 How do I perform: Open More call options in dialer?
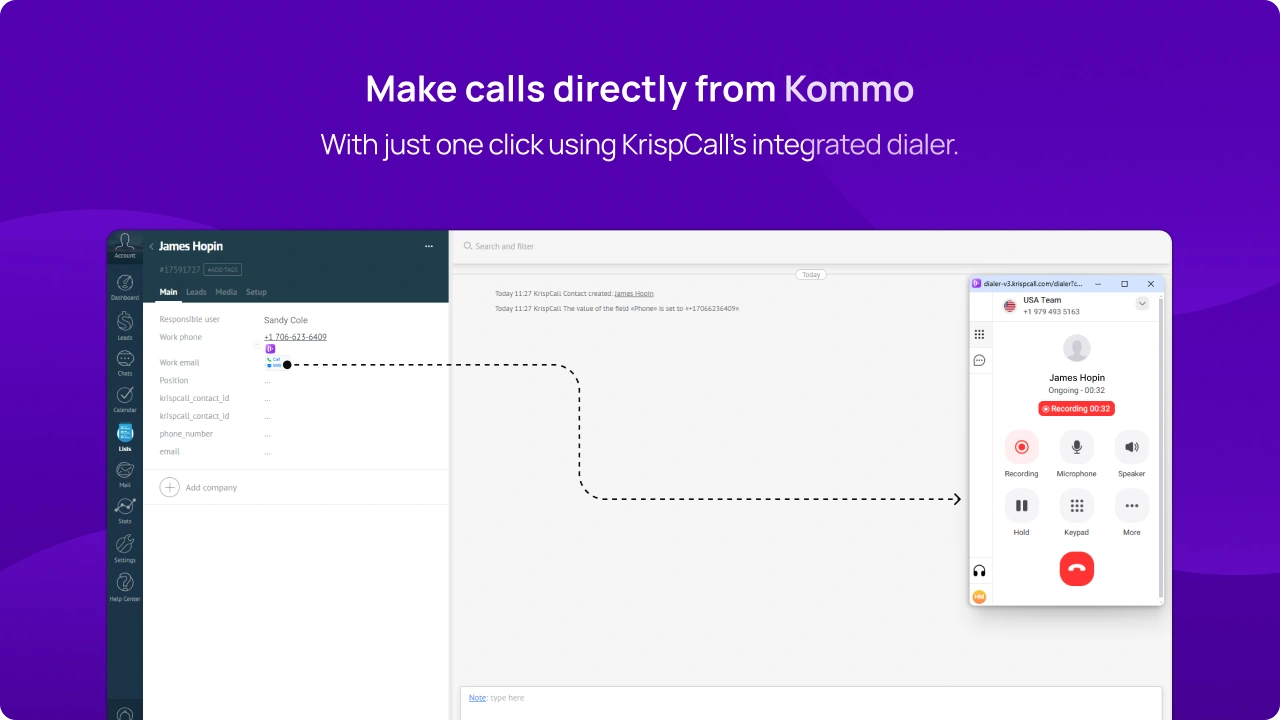(1131, 506)
